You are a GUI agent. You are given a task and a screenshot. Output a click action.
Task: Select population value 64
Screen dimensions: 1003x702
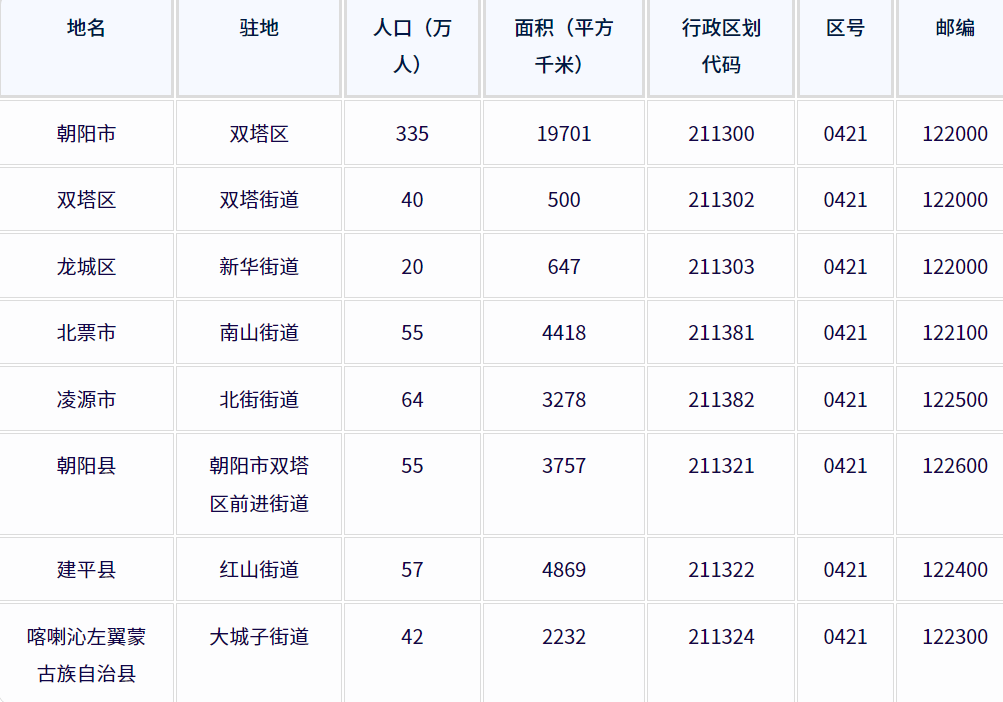click(412, 399)
